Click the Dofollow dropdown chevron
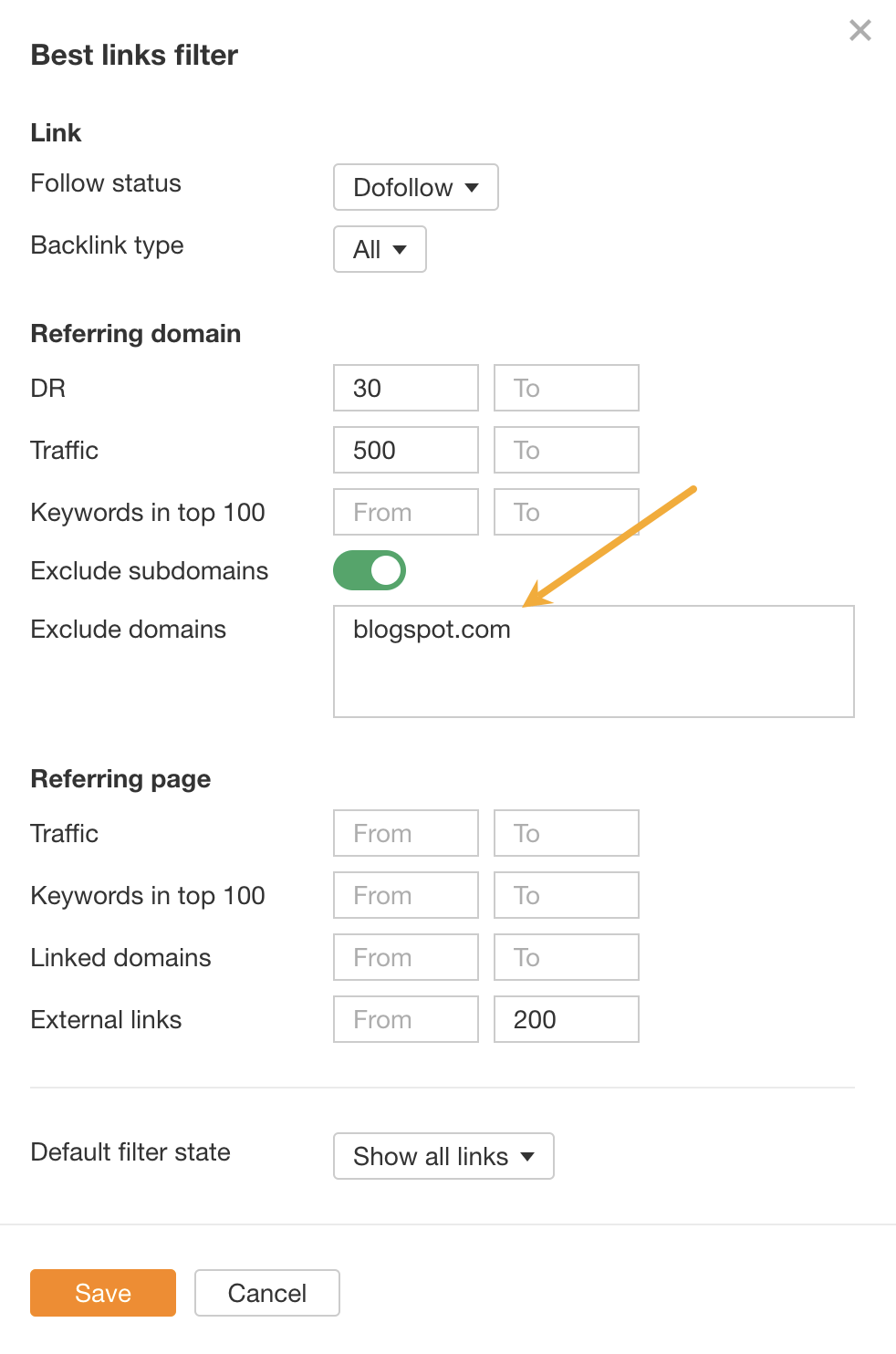896x1354 pixels. point(473,187)
